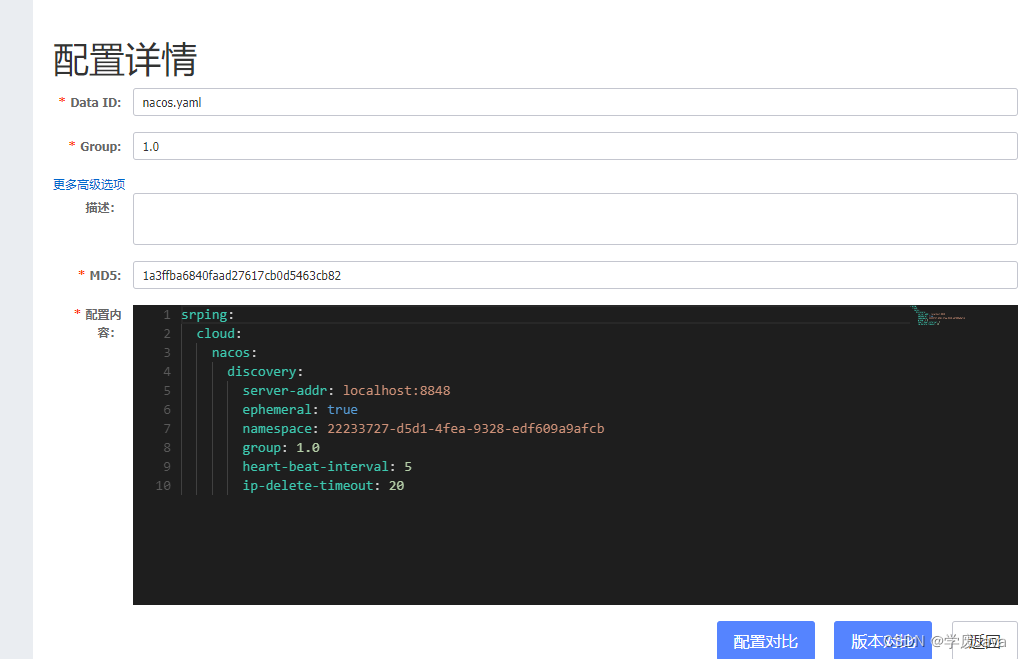Image resolution: width=1021 pixels, height=659 pixels.
Task: Open the 更多高级选项 link
Action: 89,184
